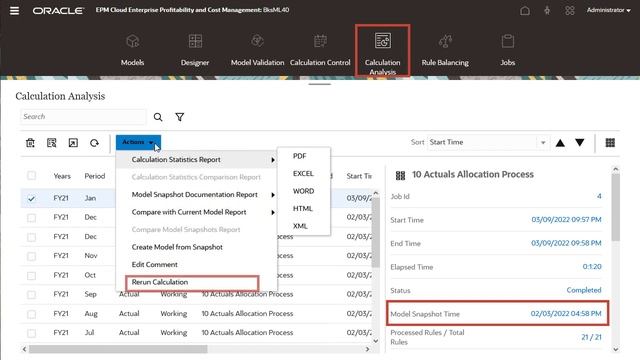Open the Administrator user dropdown
Screen dimensions: 640x360
(x=609, y=10)
